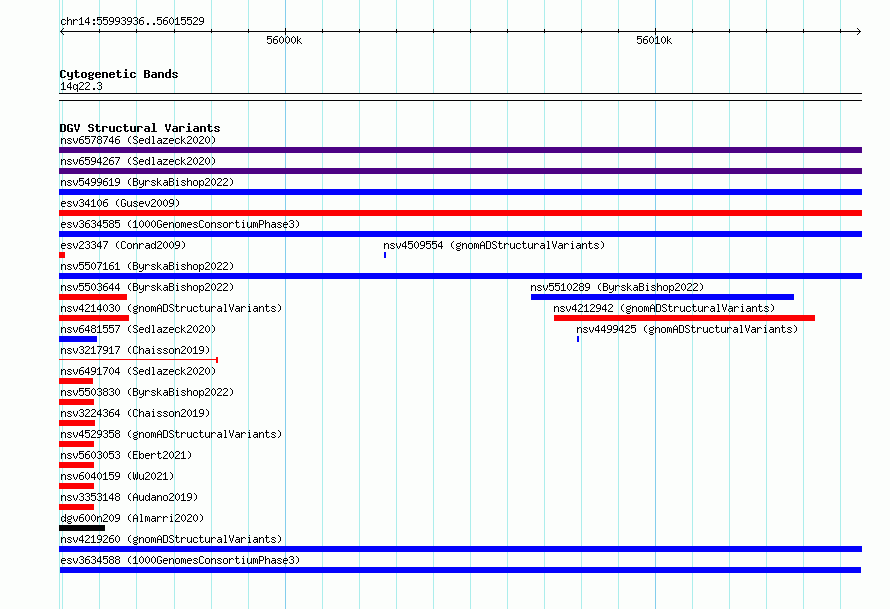The height and width of the screenshot is (609, 890).
Task: Open nsv4219260 (gnomADStructuralVariants) label
Action: pyautogui.click(x=171, y=539)
